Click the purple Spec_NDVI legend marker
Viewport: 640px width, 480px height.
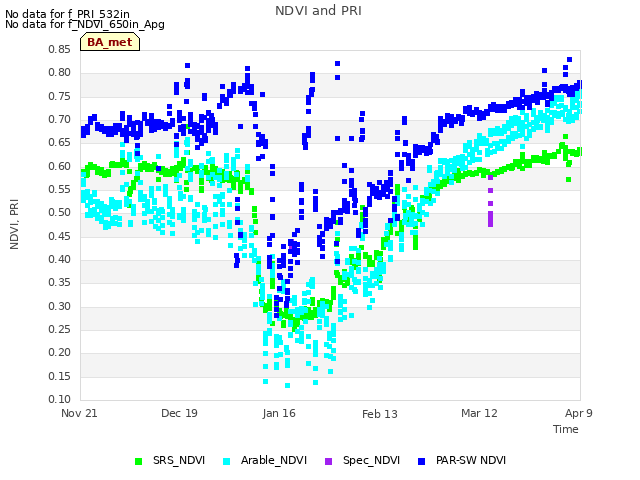329,462
